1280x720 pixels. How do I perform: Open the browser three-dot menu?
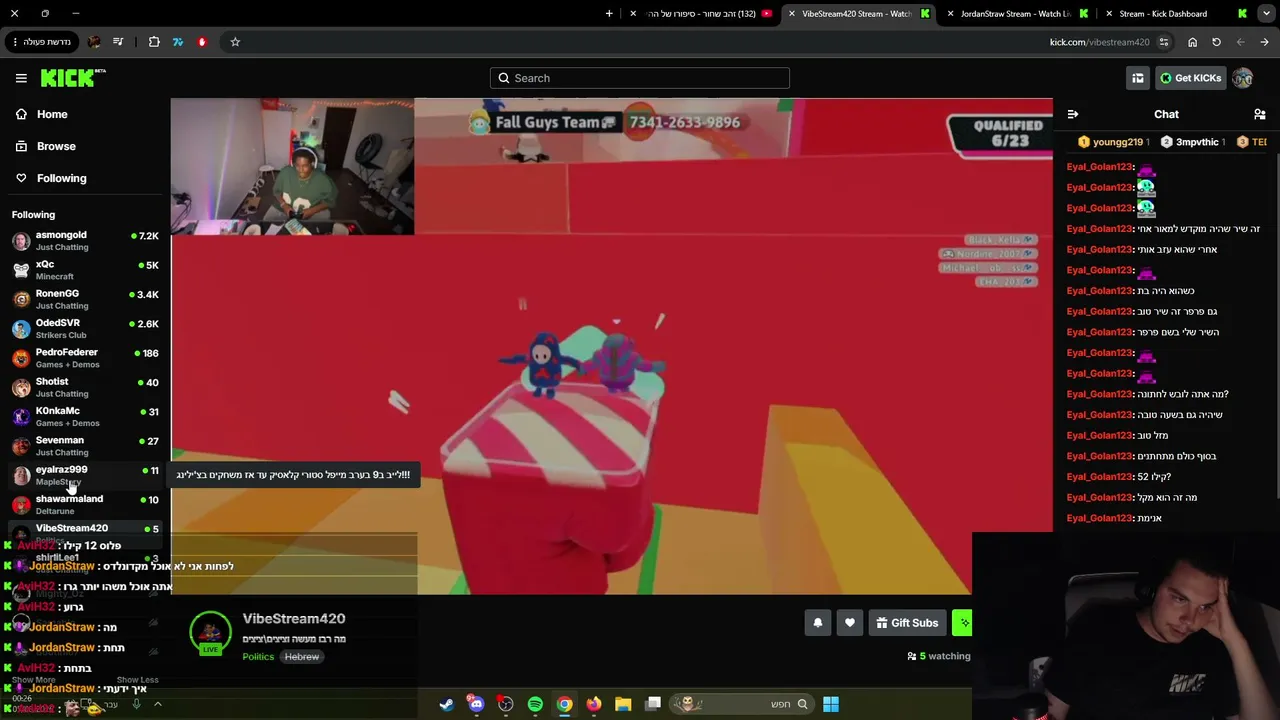click(x=16, y=42)
